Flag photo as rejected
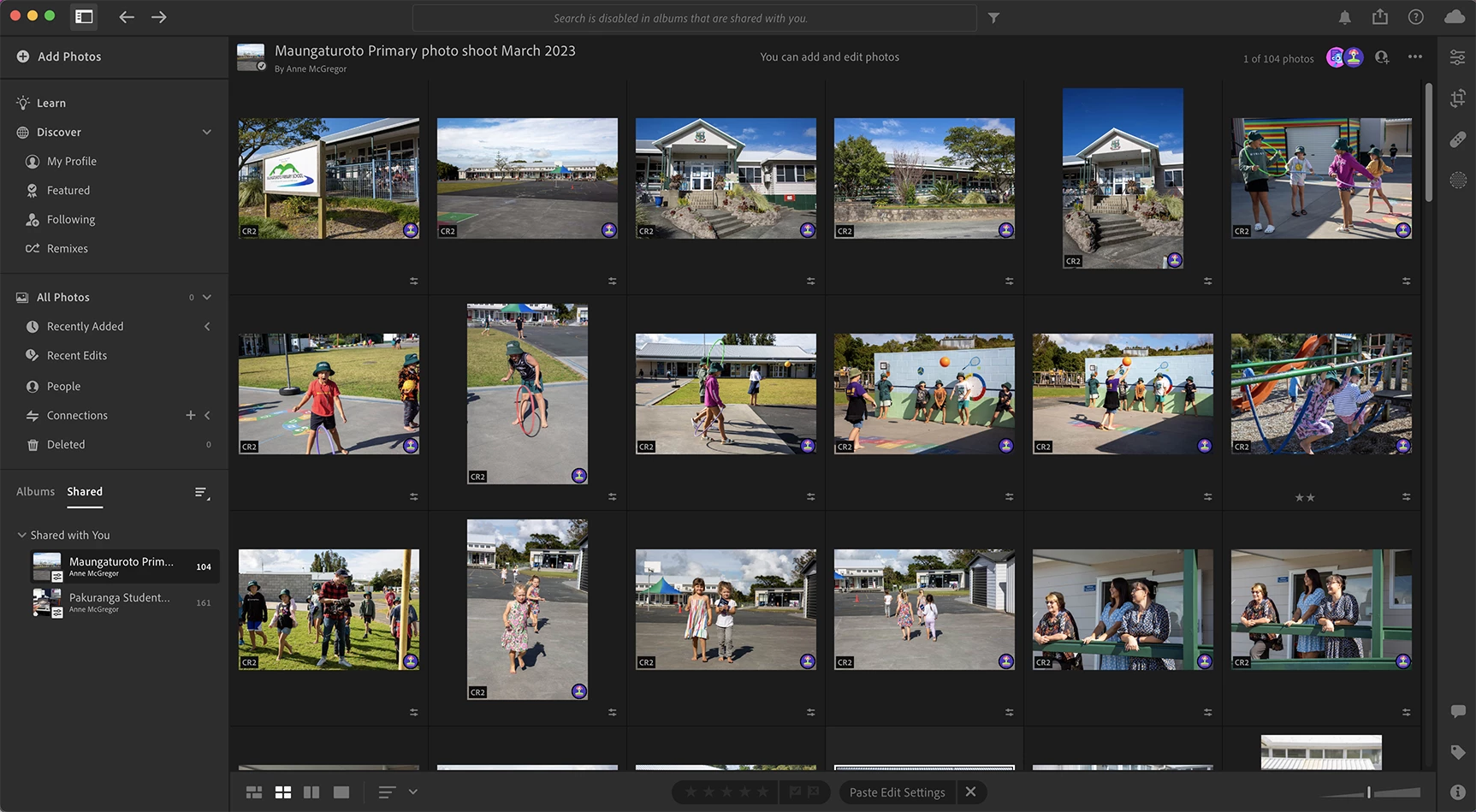The height and width of the screenshot is (812, 1476). [x=813, y=792]
